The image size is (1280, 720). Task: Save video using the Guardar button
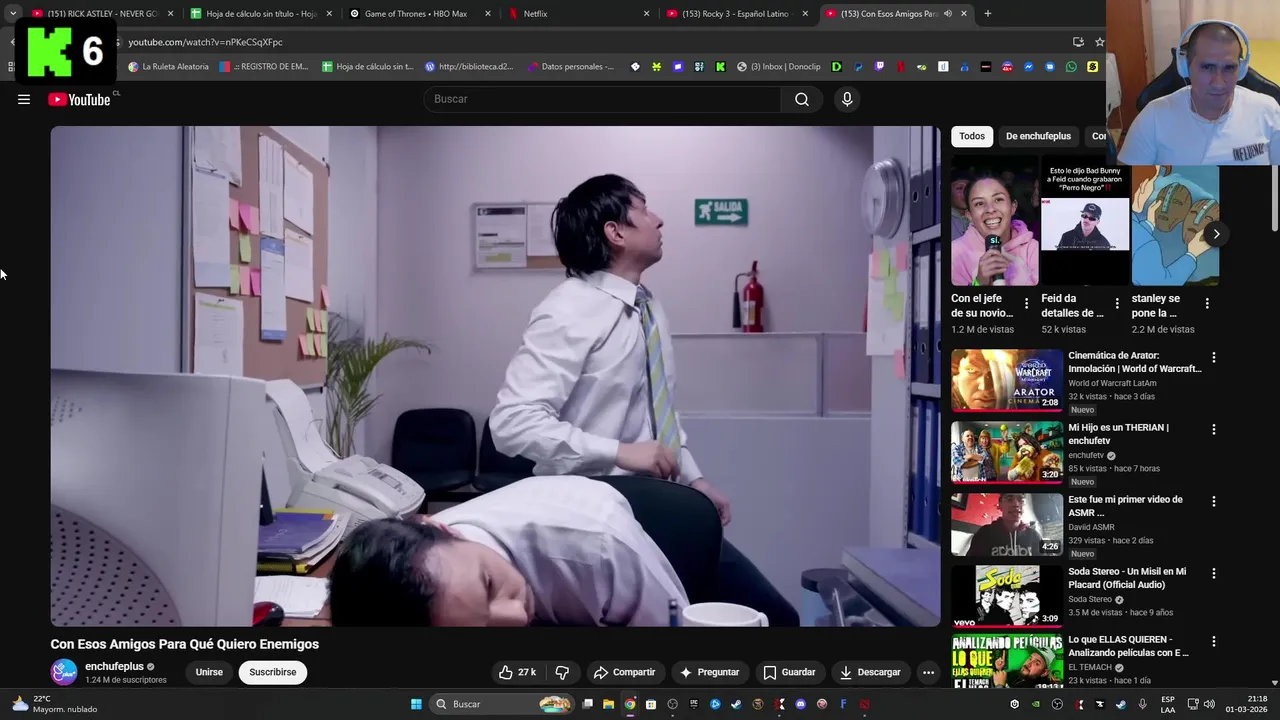click(x=789, y=672)
